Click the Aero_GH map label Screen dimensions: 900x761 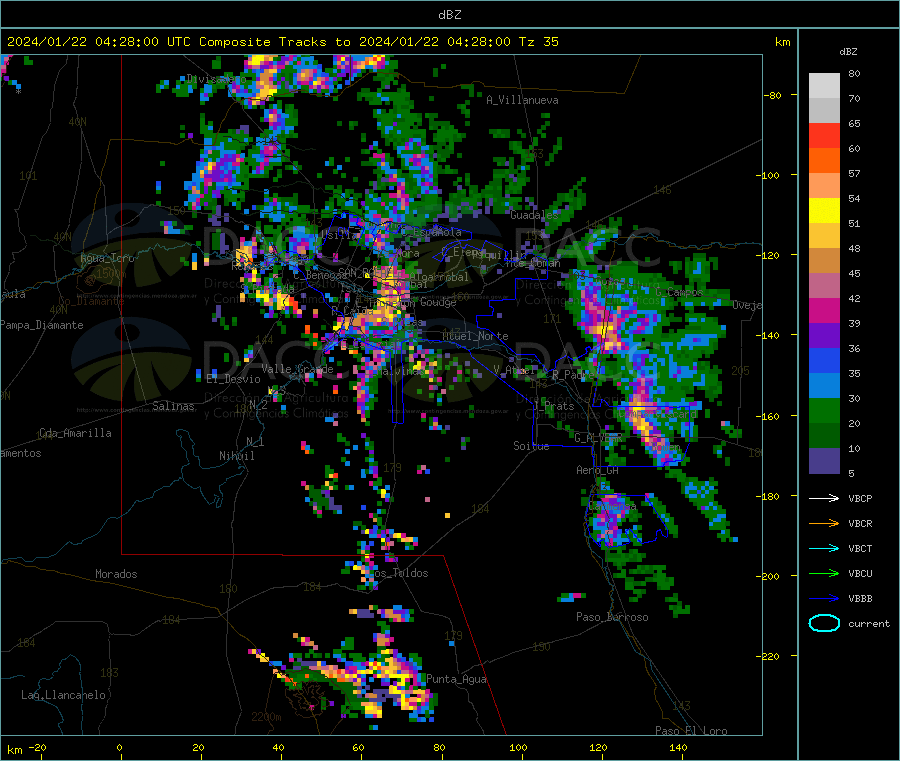click(x=597, y=470)
